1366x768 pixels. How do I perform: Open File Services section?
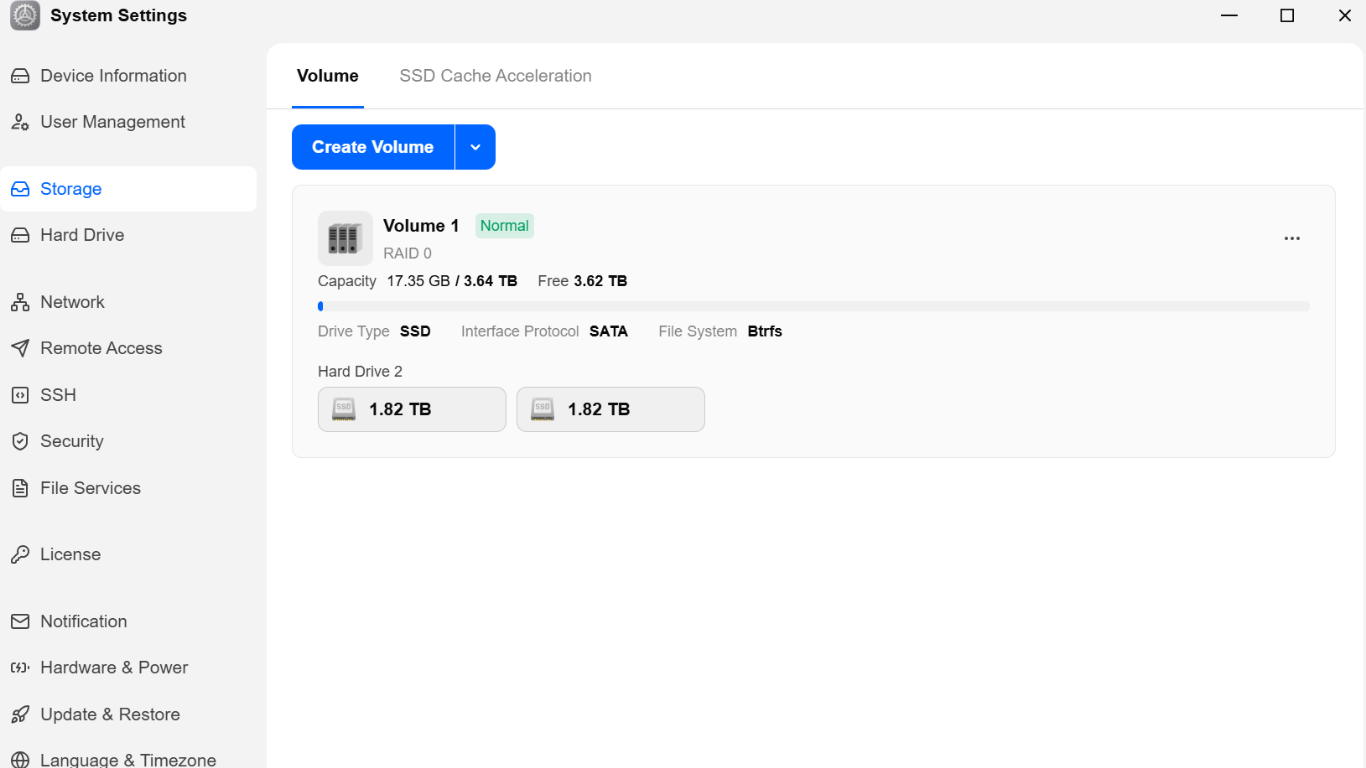(128, 488)
